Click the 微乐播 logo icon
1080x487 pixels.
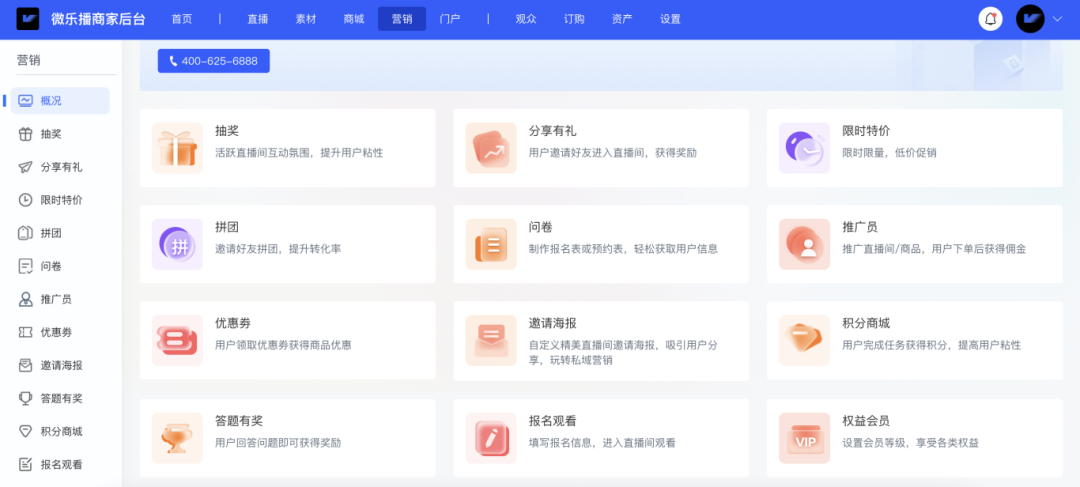28,19
